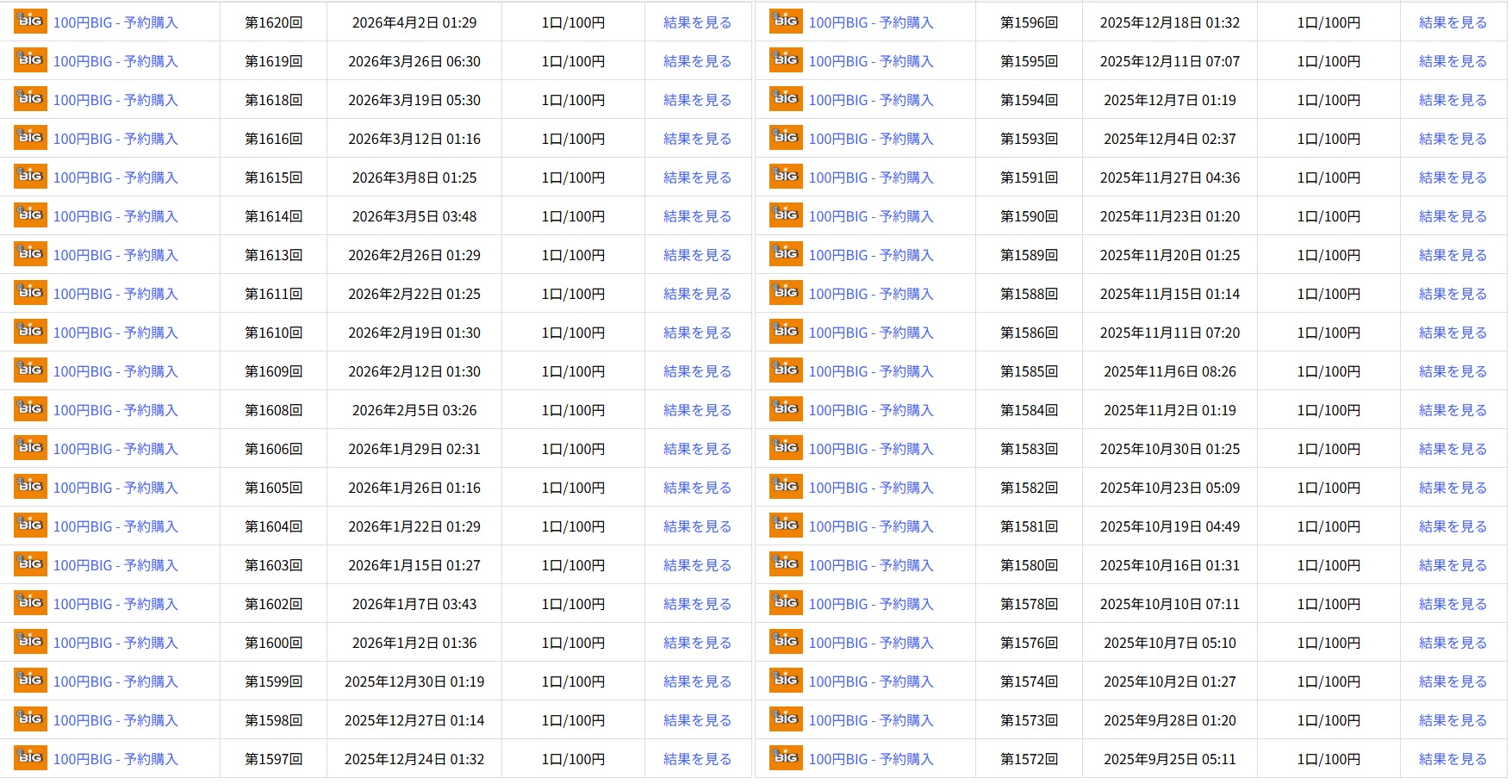1512x784 pixels.
Task: Click the BIG icon in row 第1572回
Action: point(786,758)
